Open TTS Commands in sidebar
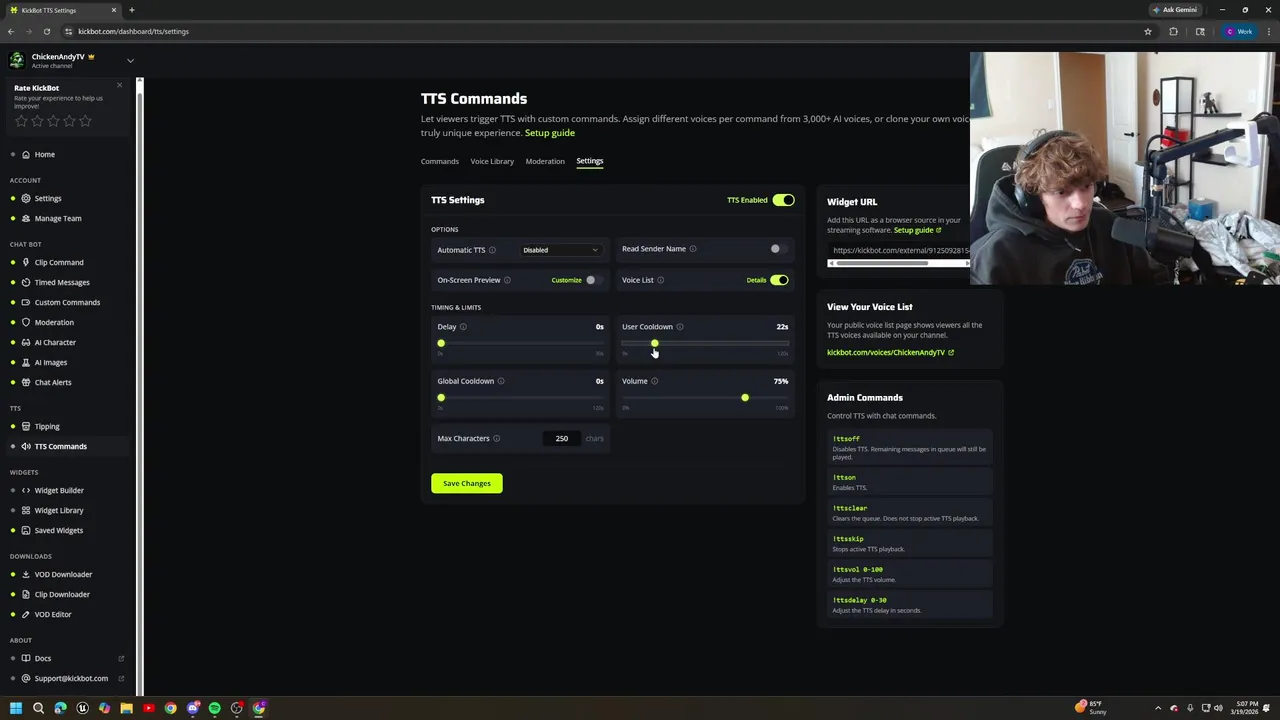Screen dimensions: 1280x720 click(60, 446)
